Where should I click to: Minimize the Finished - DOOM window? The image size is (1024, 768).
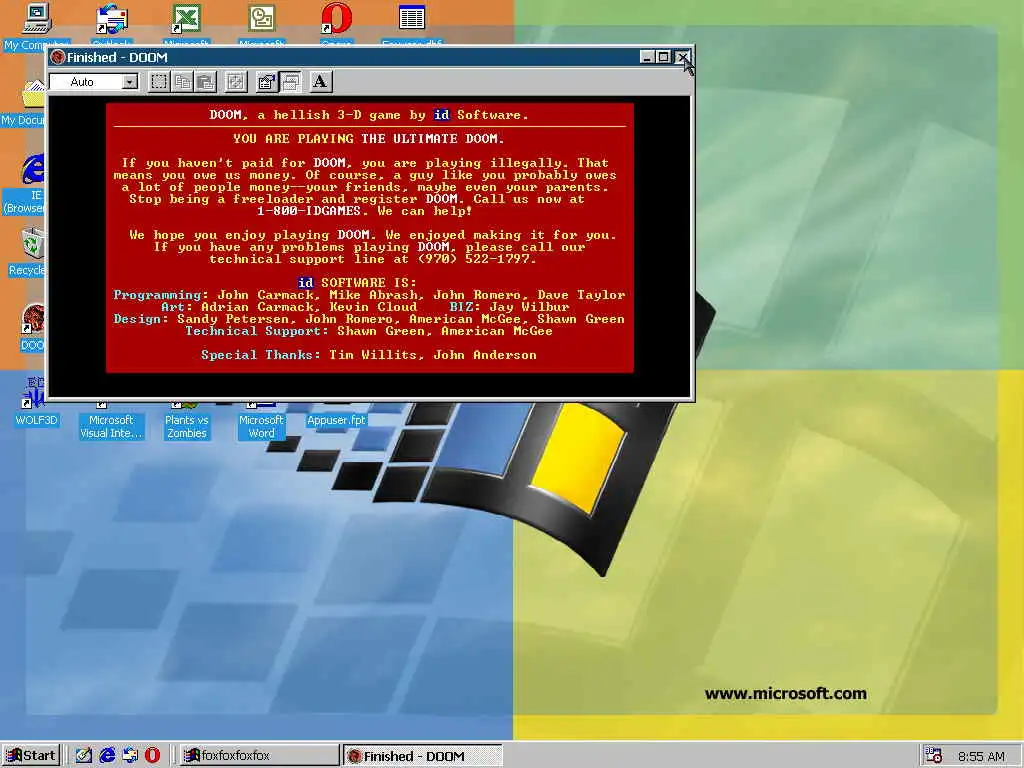[647, 57]
